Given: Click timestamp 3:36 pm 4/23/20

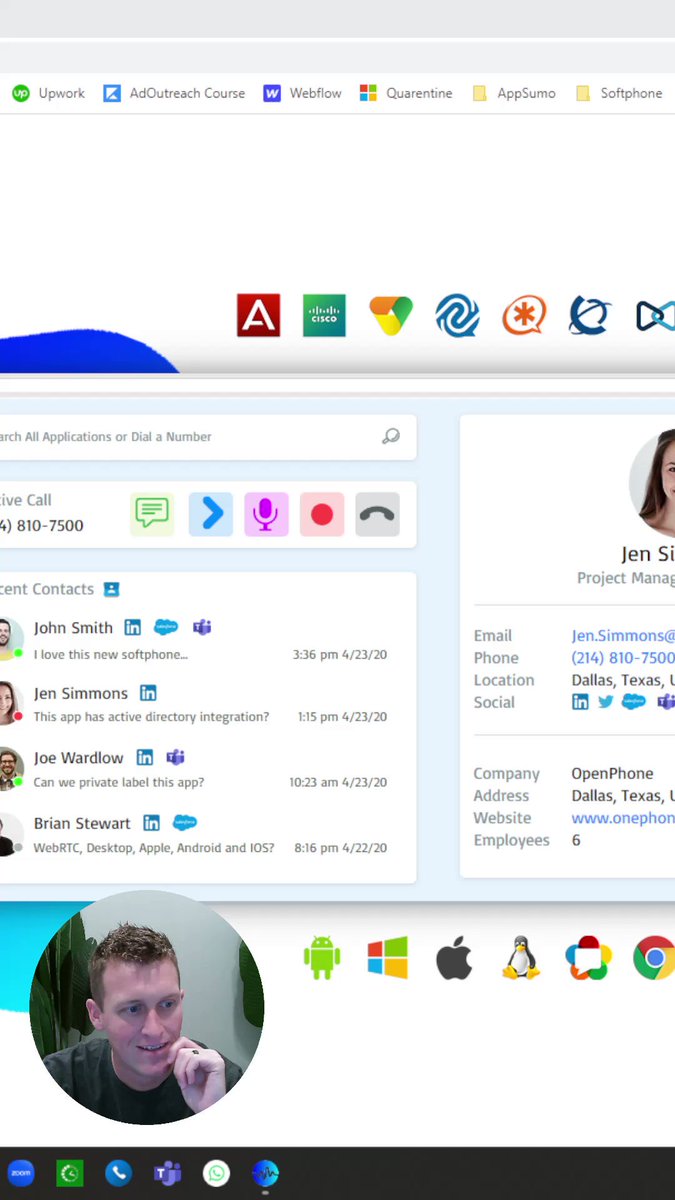Looking at the screenshot, I should (340, 655).
